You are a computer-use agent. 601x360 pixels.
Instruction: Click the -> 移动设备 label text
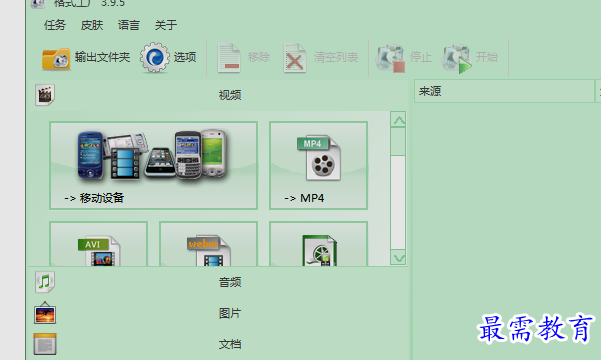click(x=94, y=198)
